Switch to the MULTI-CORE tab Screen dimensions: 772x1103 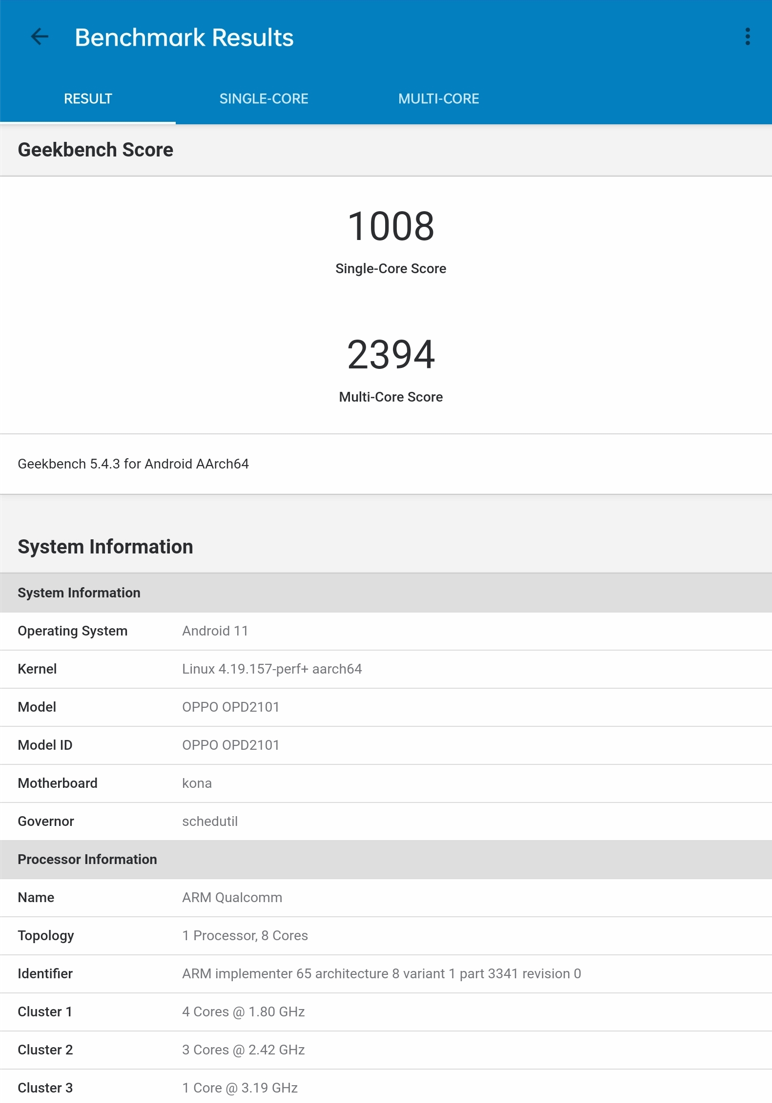[438, 98]
